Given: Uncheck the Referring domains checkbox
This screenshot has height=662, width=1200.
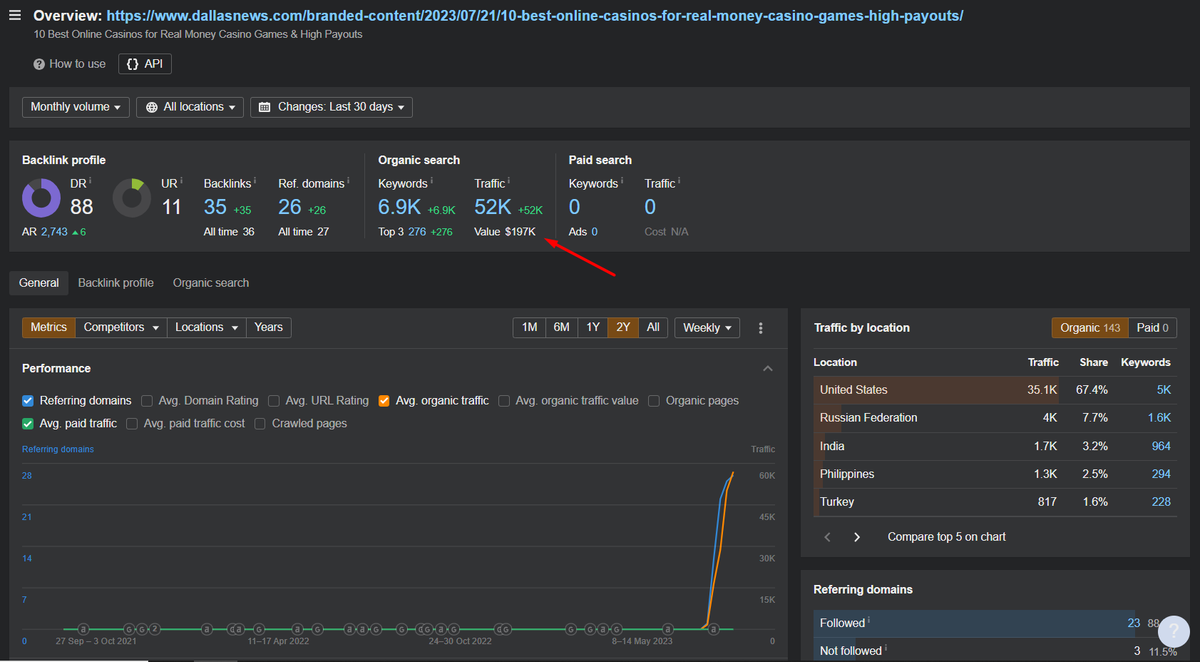Looking at the screenshot, I should tap(28, 401).
